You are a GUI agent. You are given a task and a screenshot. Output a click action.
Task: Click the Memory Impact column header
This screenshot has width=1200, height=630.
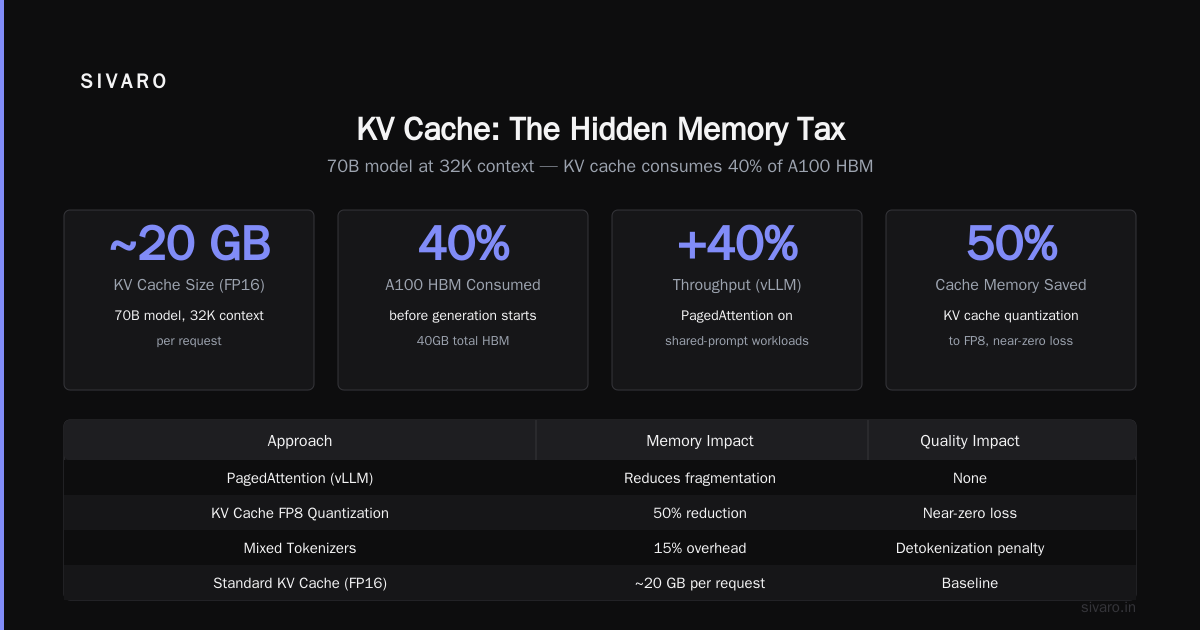[700, 440]
